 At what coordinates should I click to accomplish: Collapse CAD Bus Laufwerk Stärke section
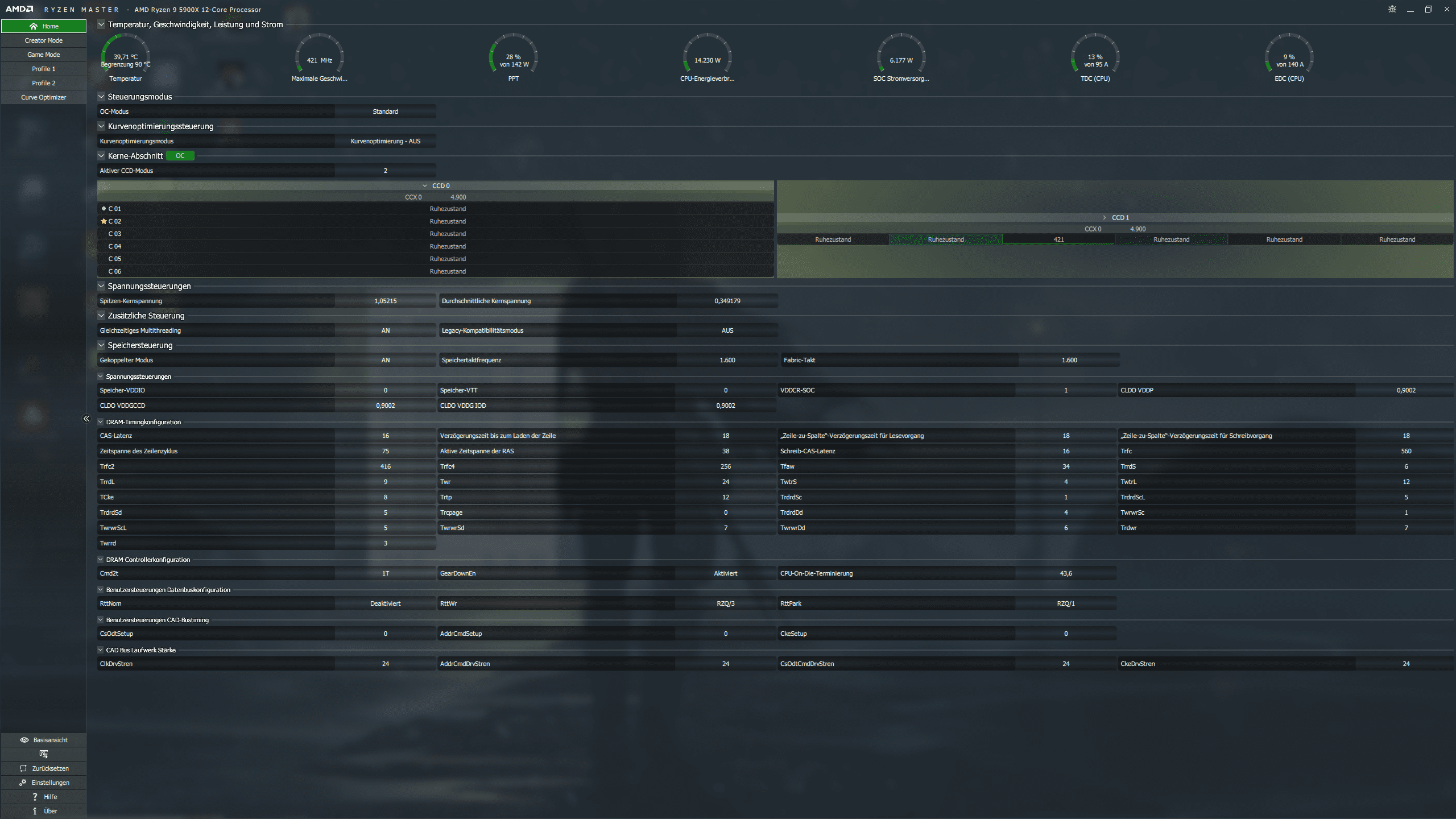coord(101,650)
